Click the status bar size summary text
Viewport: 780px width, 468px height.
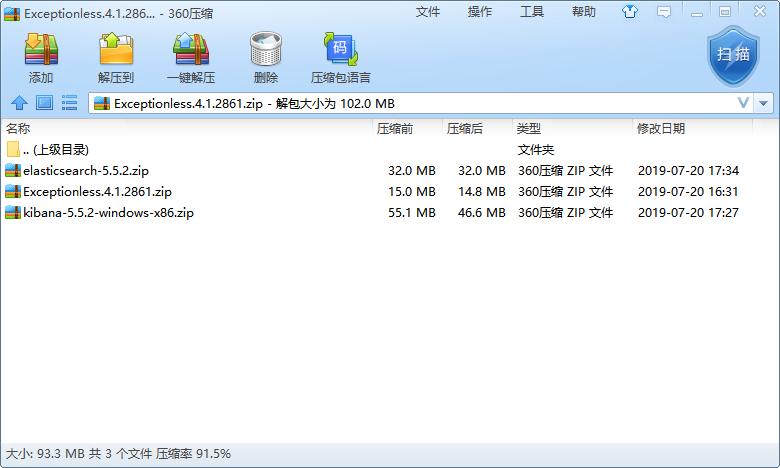tap(118, 454)
